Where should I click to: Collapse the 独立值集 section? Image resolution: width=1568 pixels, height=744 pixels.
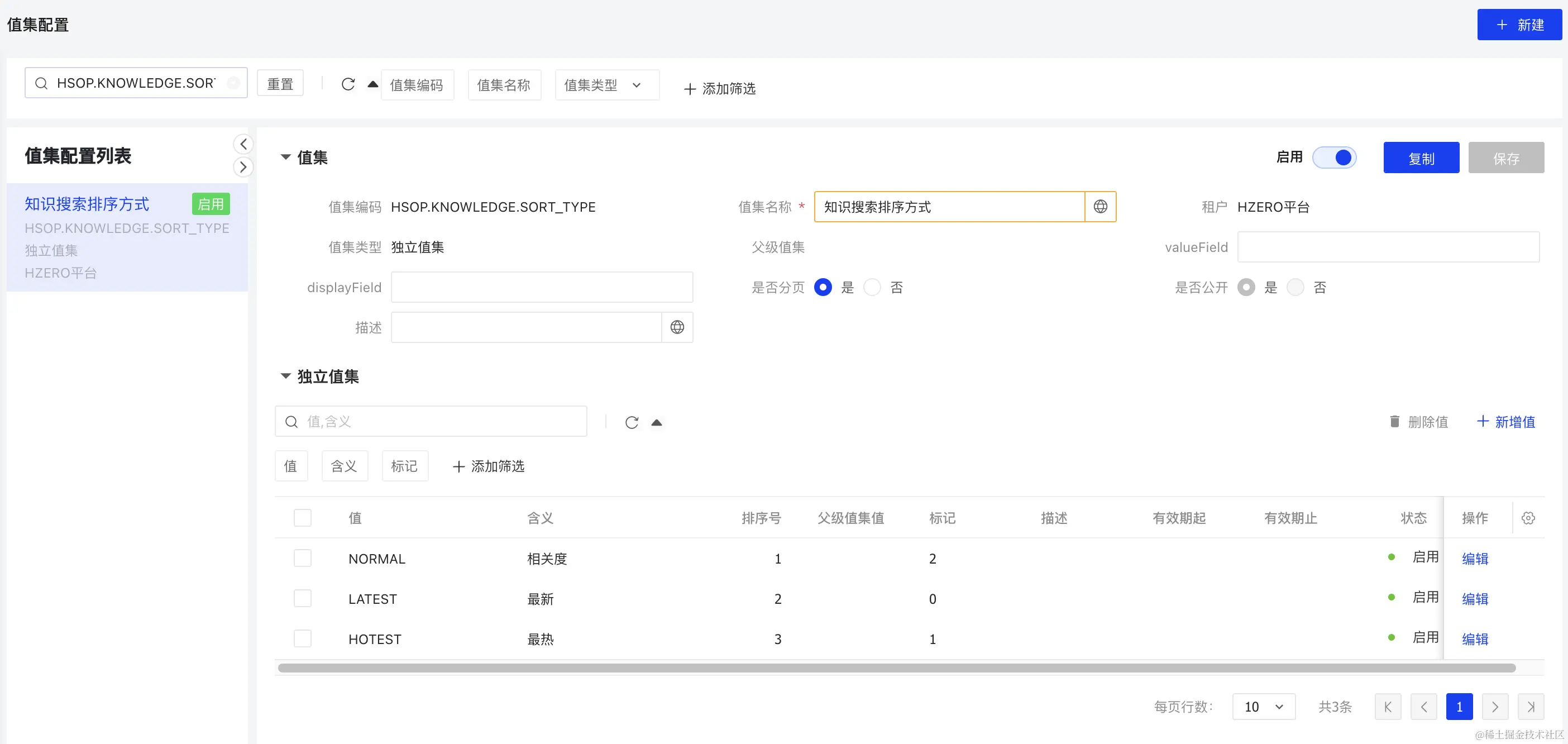(x=285, y=376)
